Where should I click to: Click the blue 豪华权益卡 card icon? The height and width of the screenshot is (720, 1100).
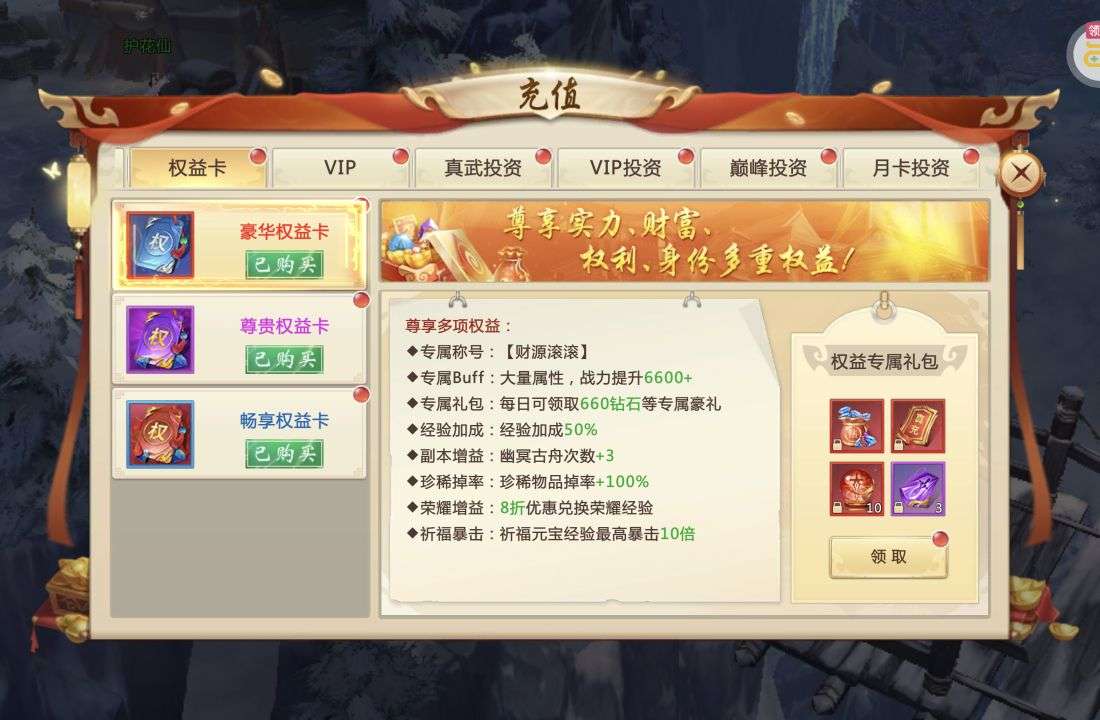(160, 245)
